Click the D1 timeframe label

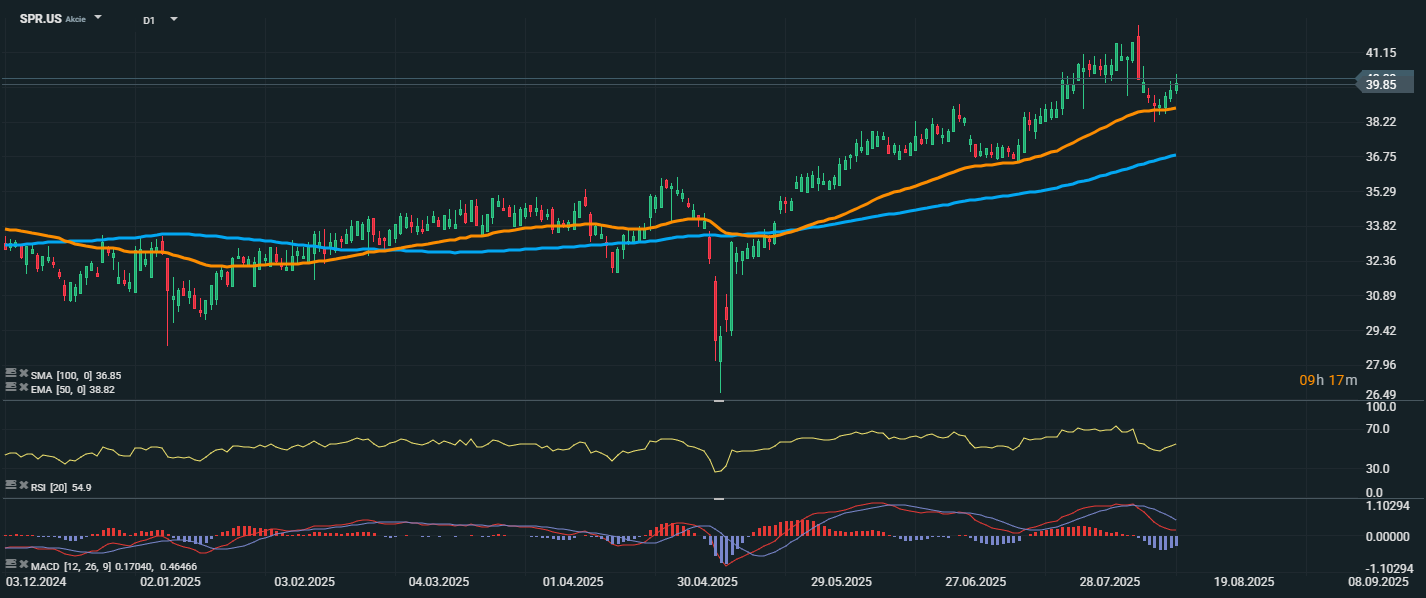click(149, 20)
